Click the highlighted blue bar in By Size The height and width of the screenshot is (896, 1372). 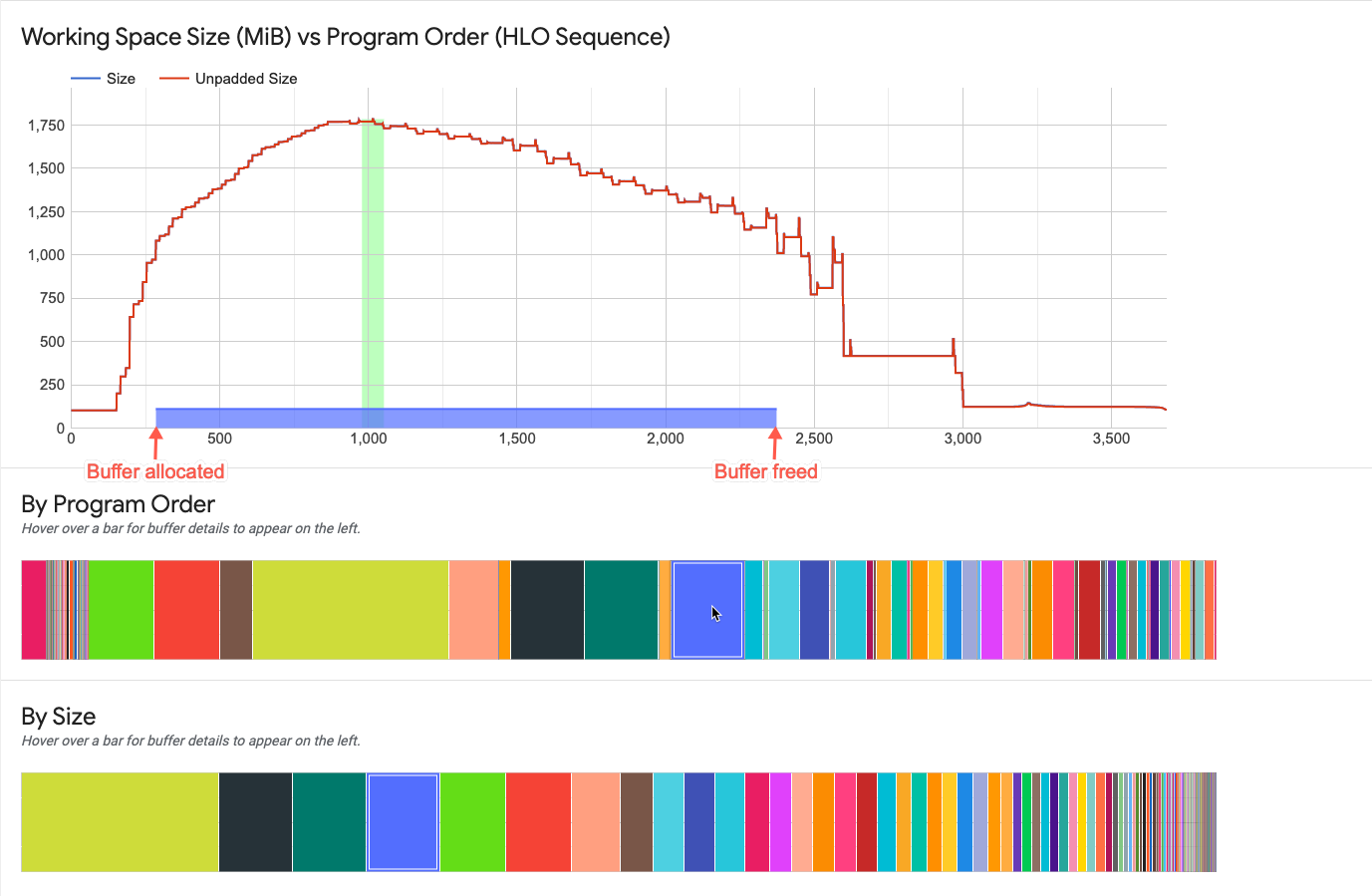[403, 822]
